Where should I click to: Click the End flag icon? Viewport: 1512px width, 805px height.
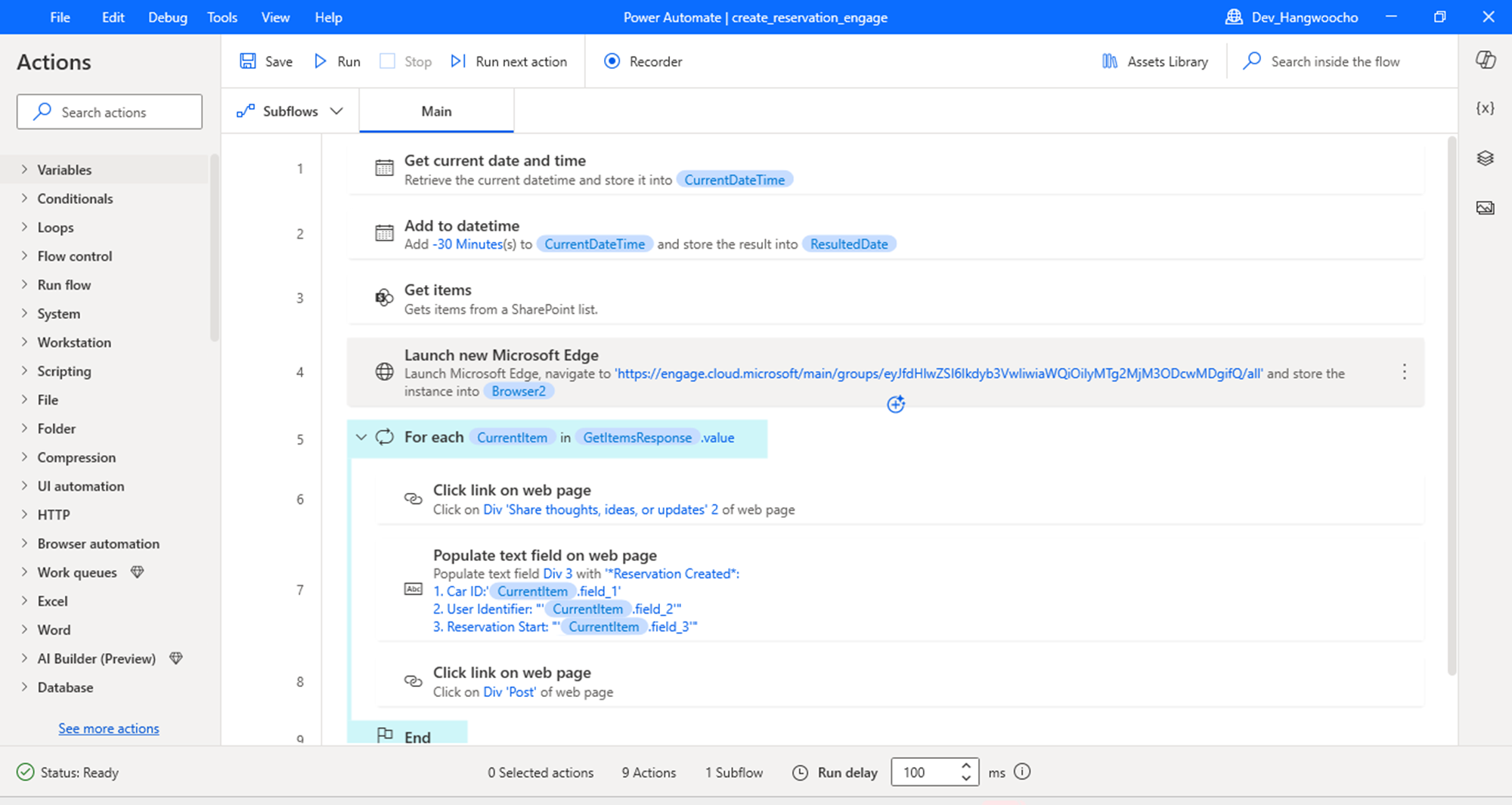point(385,735)
